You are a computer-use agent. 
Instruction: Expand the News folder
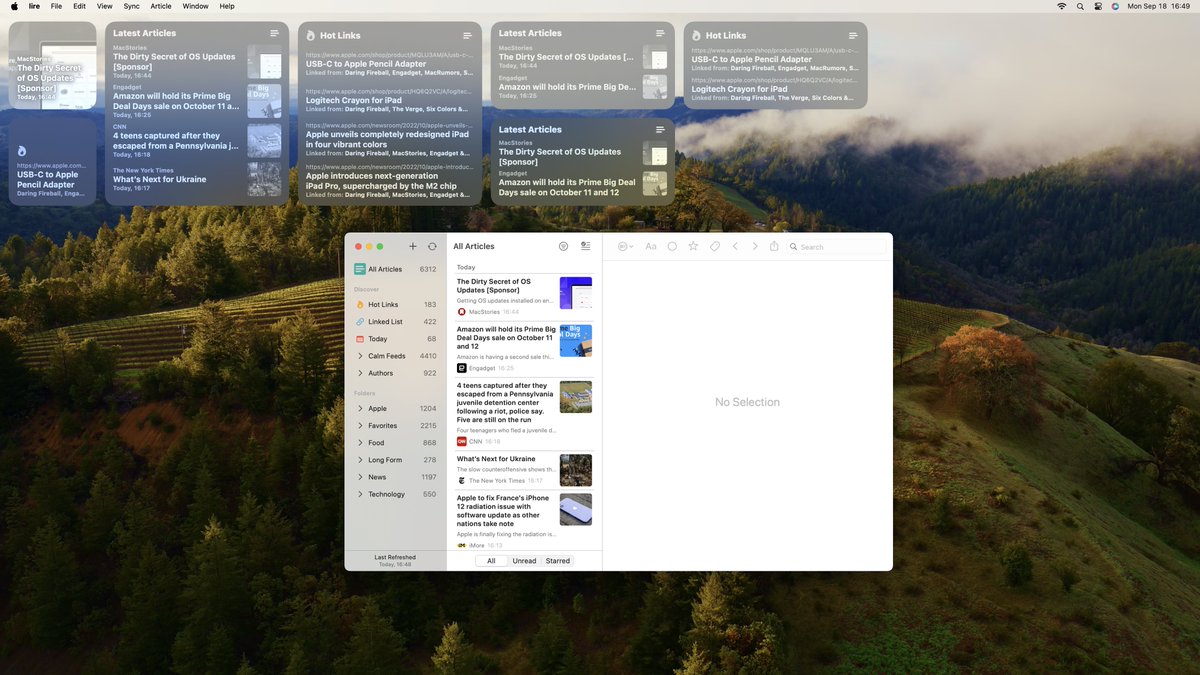coord(360,477)
